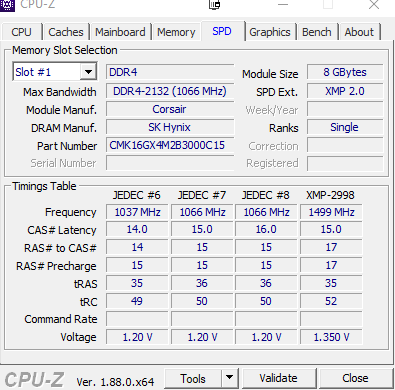
Task: Click the Max Bandwidth DDR4-2132 field
Action: pyautogui.click(x=170, y=91)
